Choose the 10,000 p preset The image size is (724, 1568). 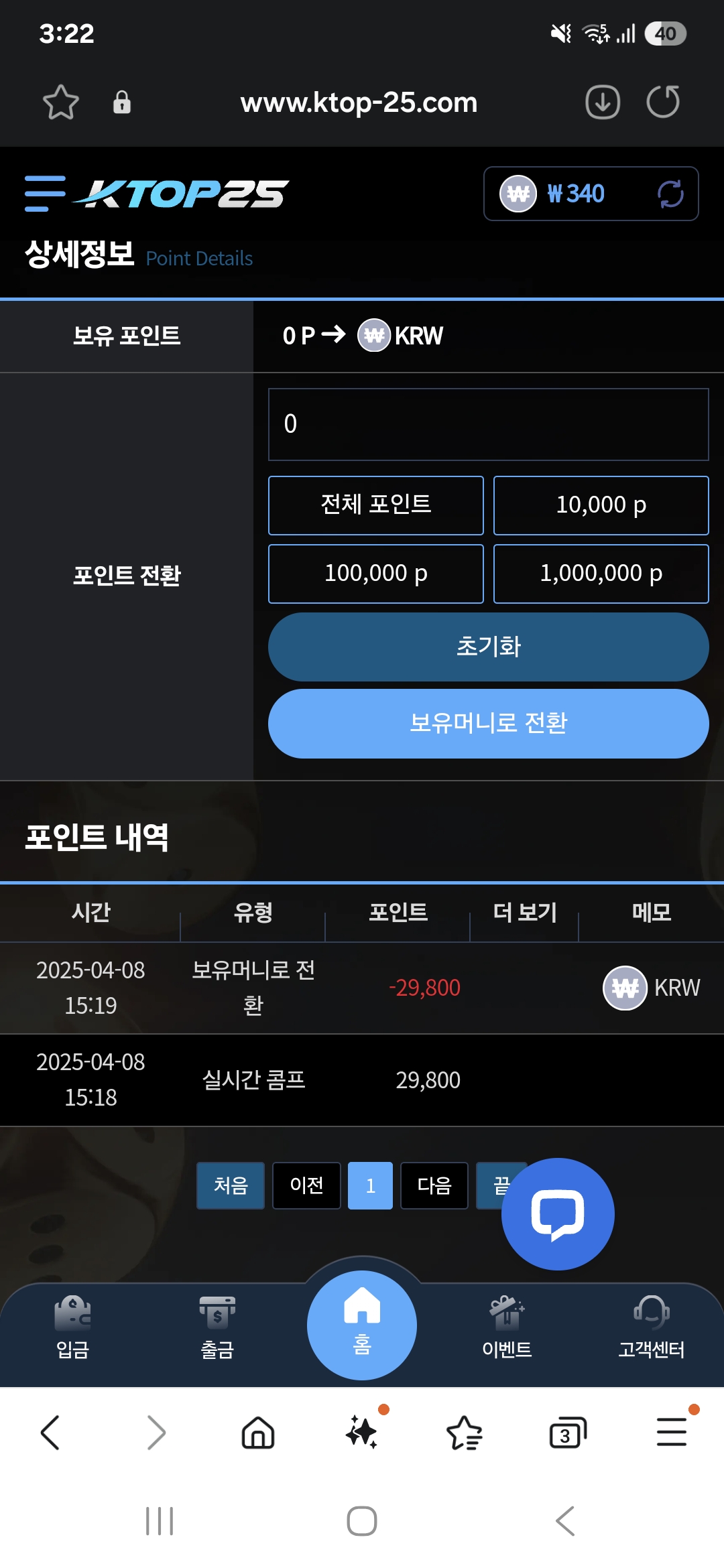click(601, 505)
